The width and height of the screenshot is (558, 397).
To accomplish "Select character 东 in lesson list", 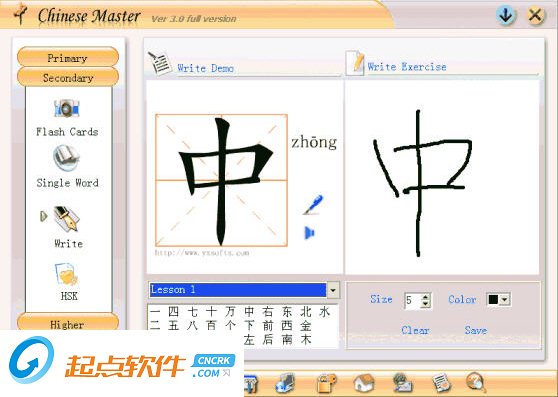I will (286, 312).
